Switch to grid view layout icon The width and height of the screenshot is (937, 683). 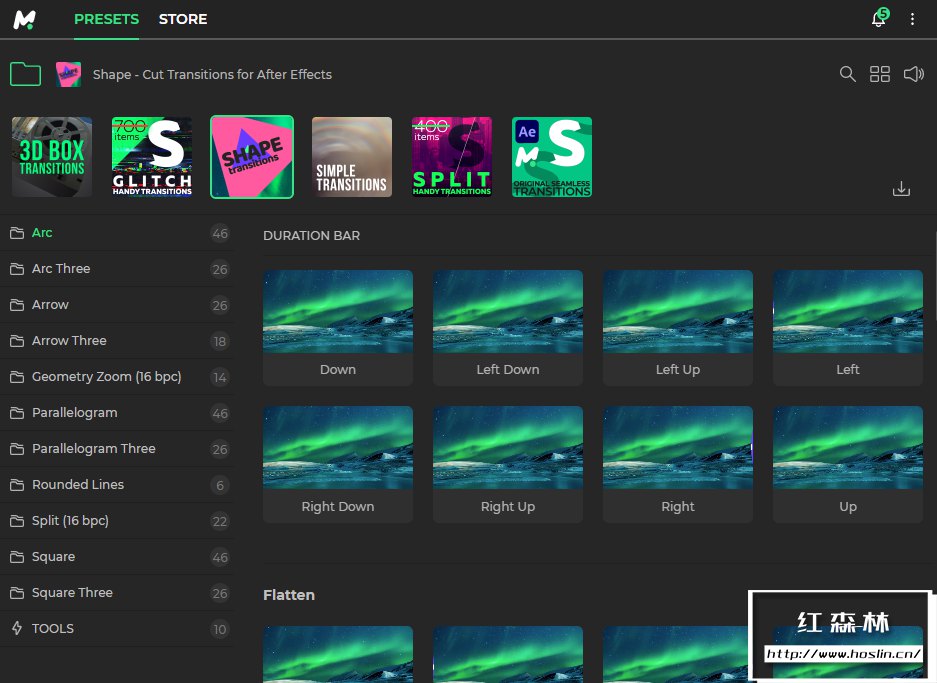click(880, 74)
